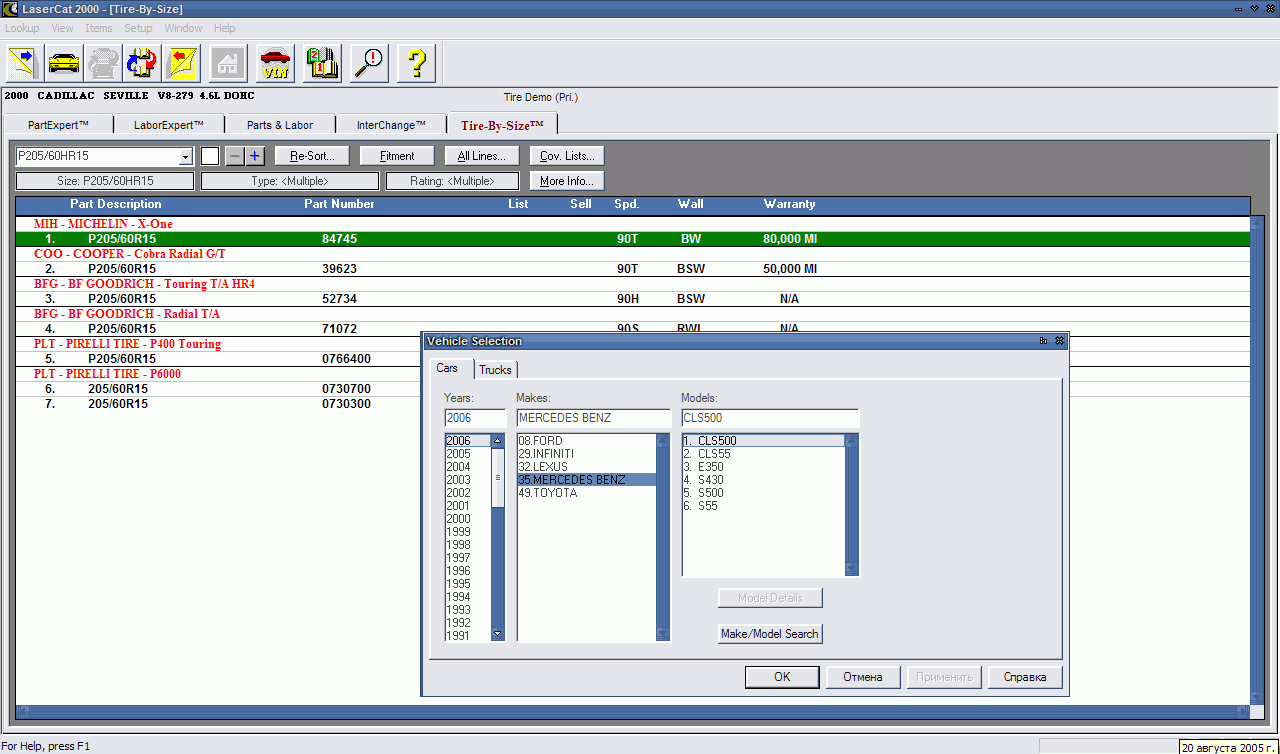Click the yellow note with red arrow icon

click(x=183, y=64)
